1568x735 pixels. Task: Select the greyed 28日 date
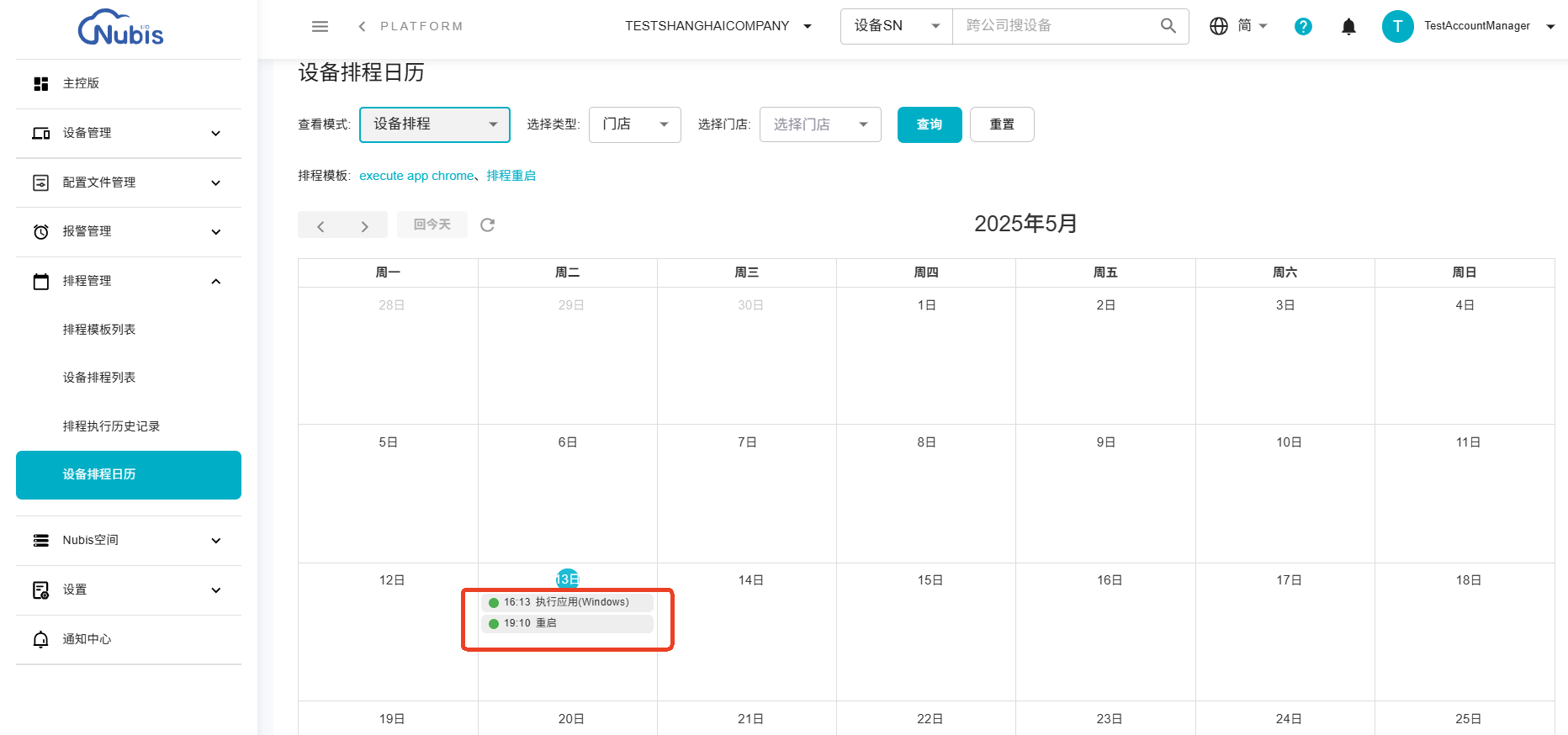(x=391, y=305)
